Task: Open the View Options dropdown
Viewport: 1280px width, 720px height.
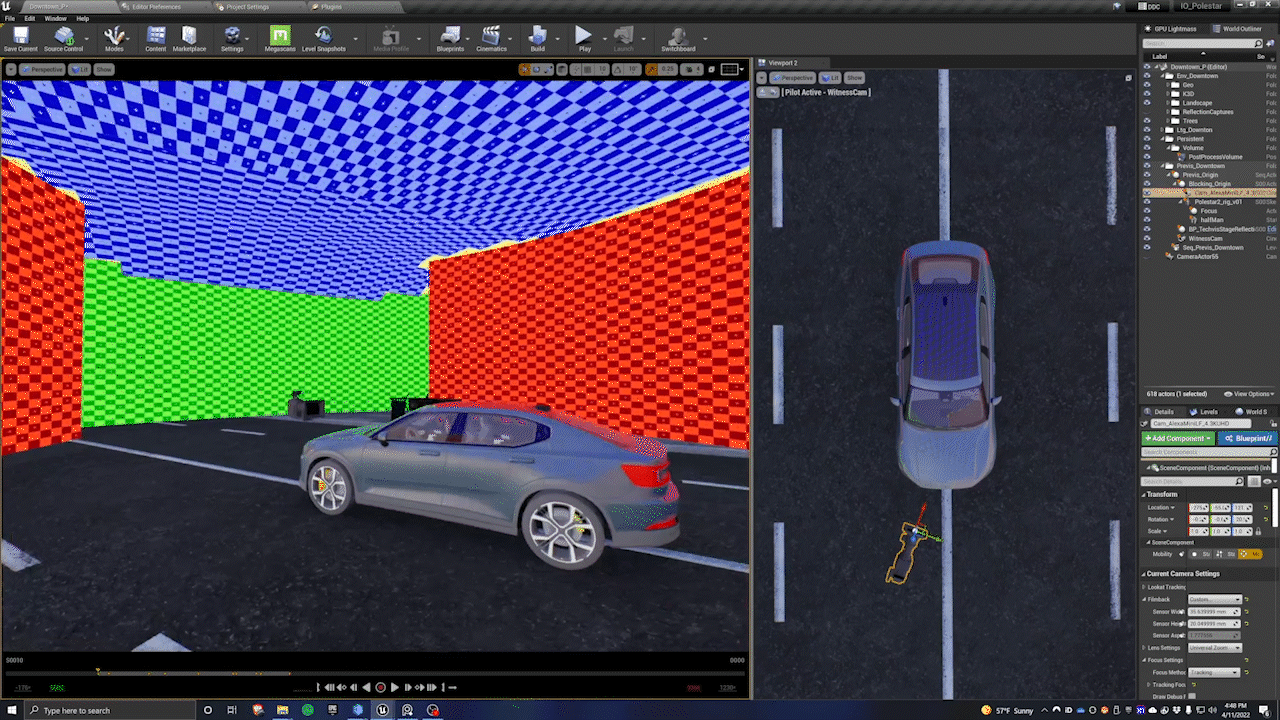Action: coord(1251,394)
